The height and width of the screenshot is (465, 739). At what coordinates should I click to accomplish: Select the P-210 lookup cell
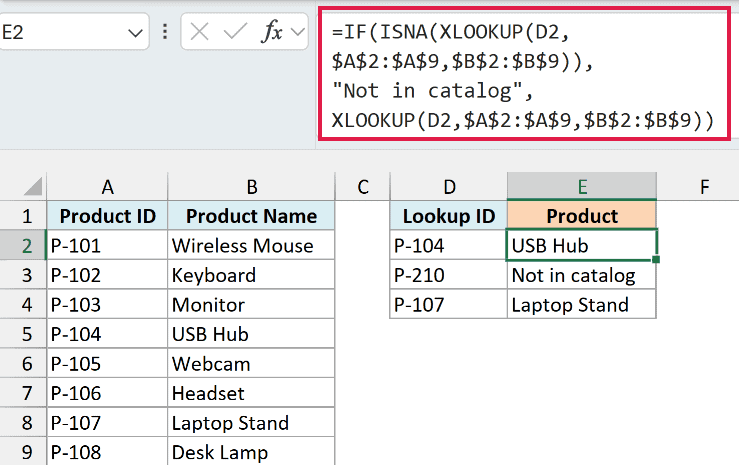coord(449,275)
